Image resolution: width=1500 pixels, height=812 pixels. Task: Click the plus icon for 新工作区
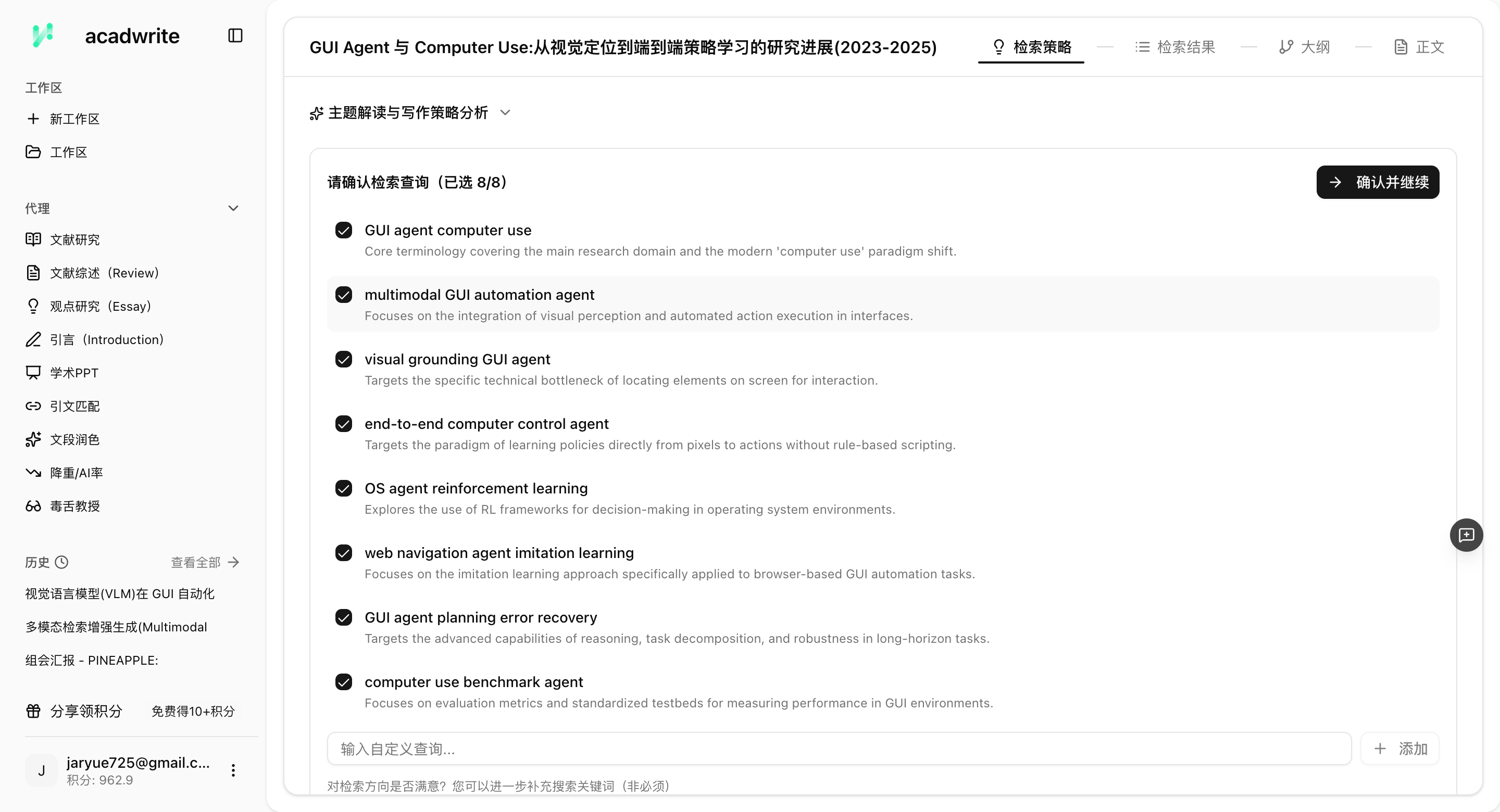[33, 119]
